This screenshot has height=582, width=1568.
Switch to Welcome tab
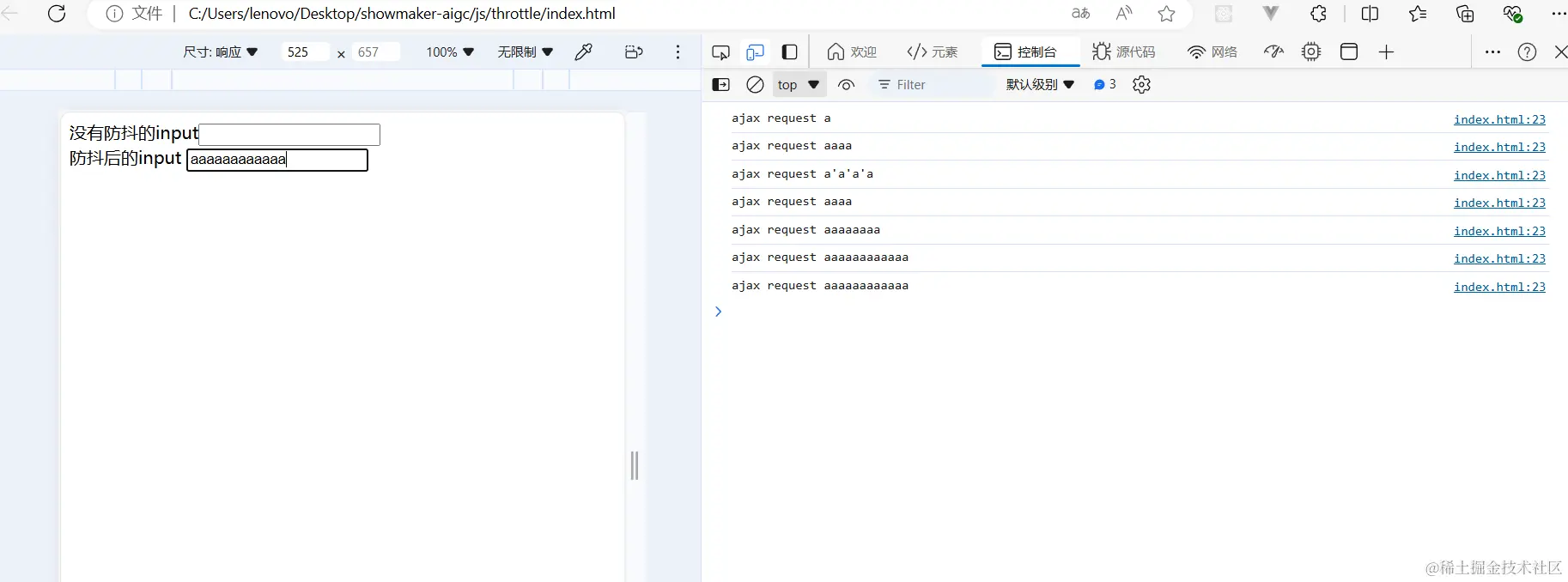pyautogui.click(x=852, y=52)
